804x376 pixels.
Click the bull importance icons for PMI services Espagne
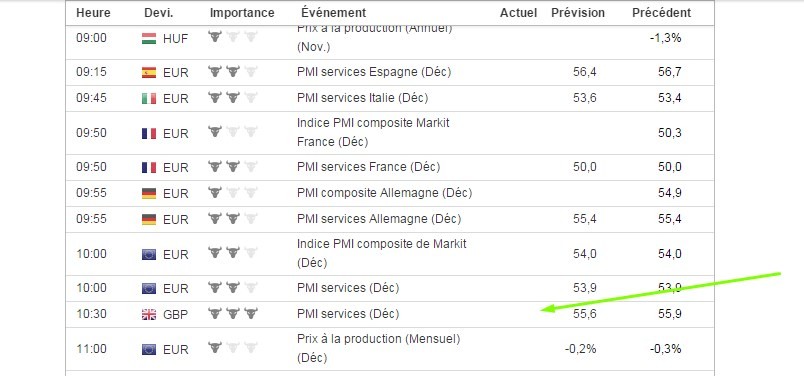coord(232,71)
